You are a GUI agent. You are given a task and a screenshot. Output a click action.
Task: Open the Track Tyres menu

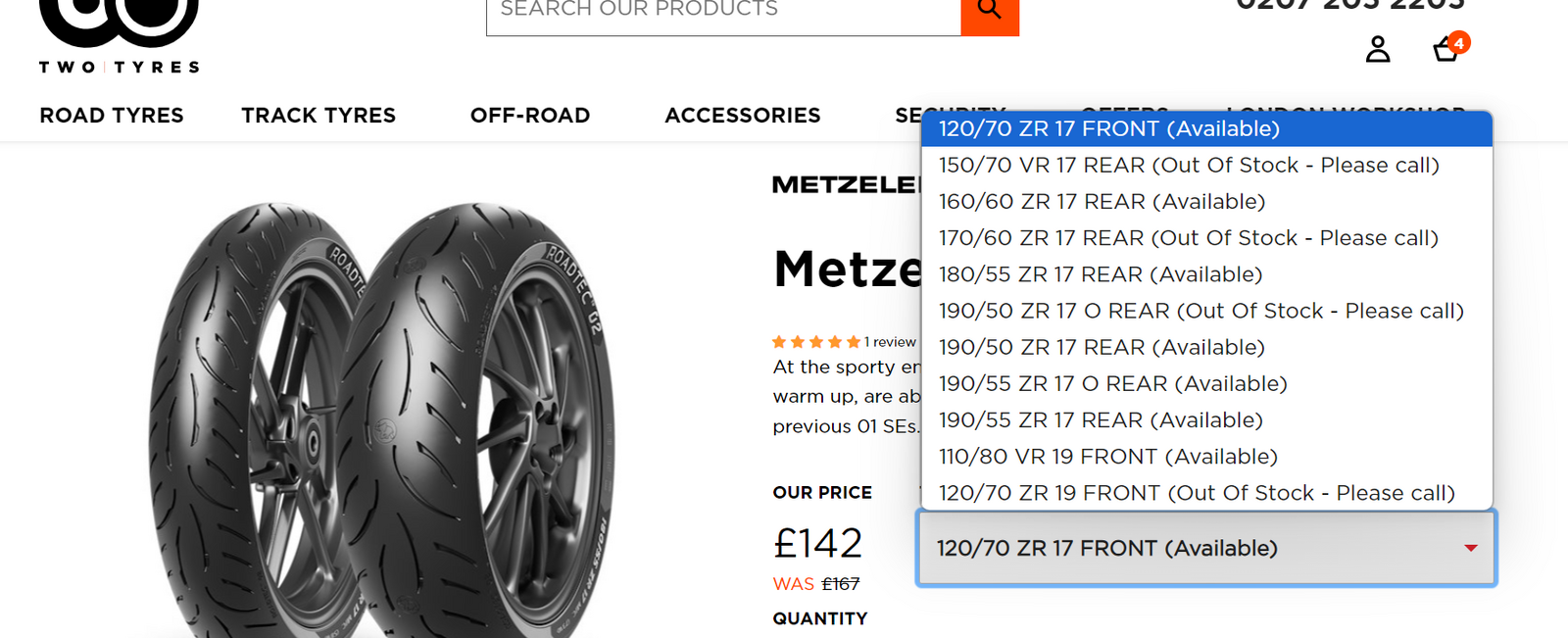[318, 116]
